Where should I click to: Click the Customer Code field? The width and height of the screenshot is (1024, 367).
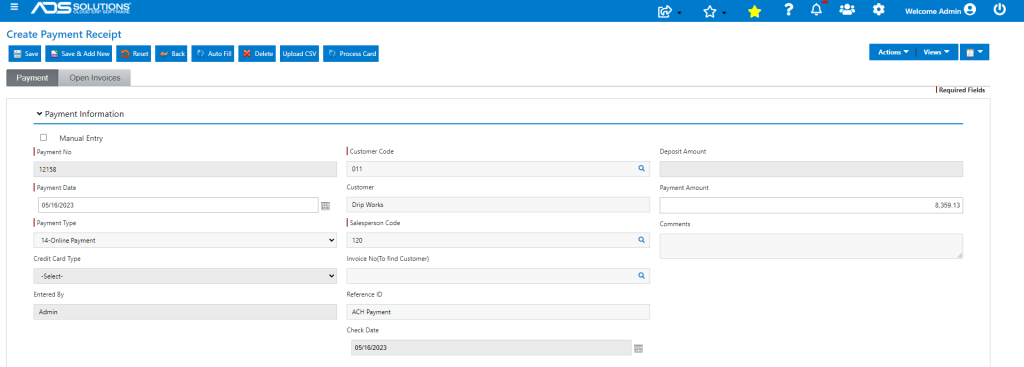498,169
